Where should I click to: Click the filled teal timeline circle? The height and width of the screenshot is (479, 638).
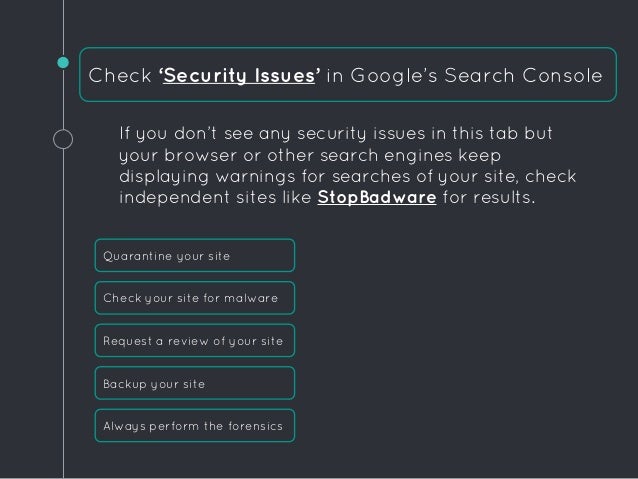(64, 62)
